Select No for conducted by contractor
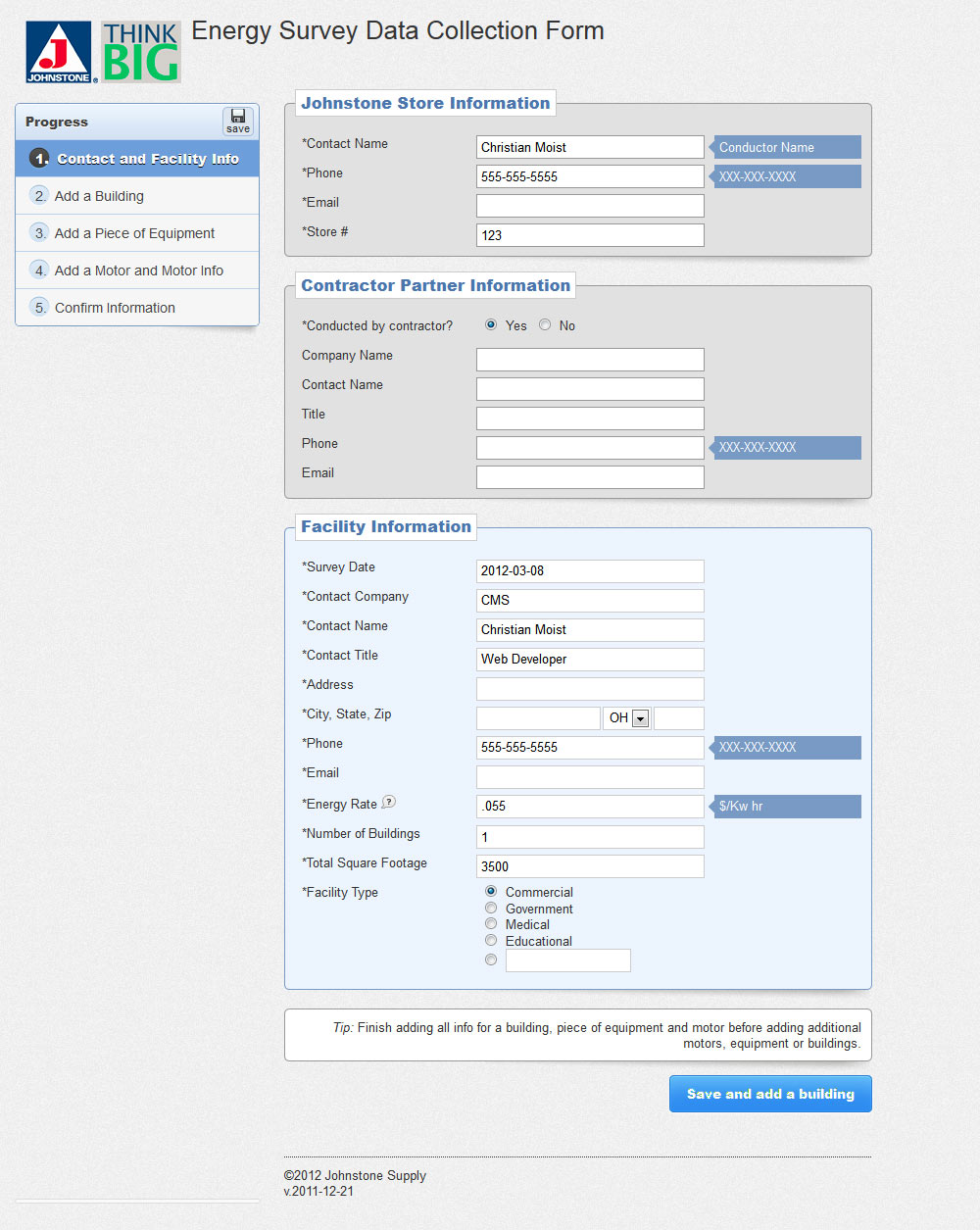 (x=545, y=324)
